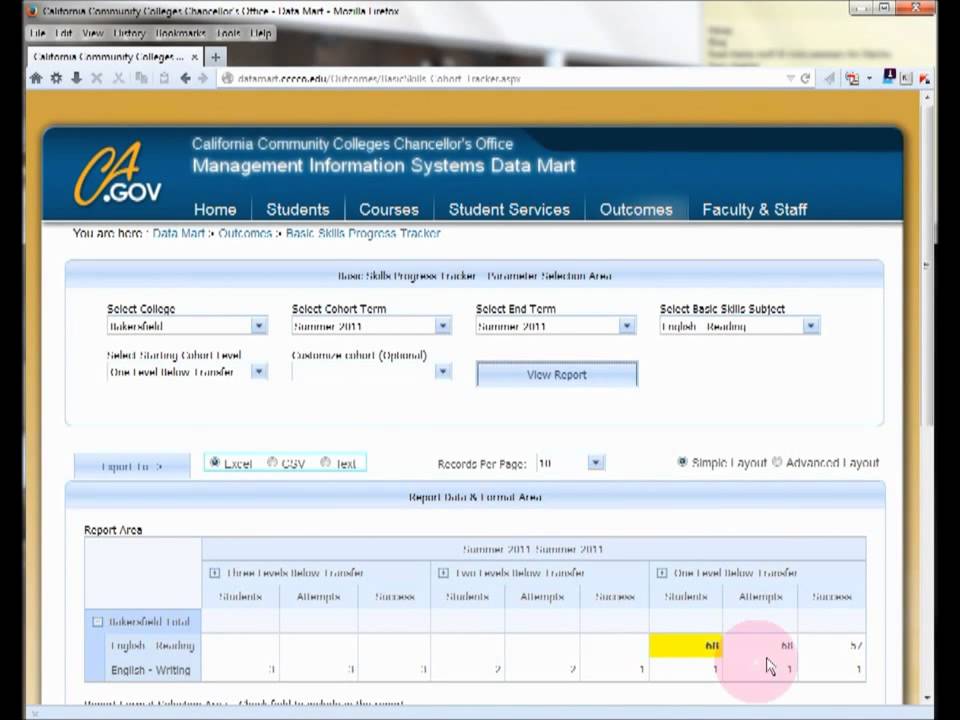Click the cut scissors toolbar icon

click(119, 78)
